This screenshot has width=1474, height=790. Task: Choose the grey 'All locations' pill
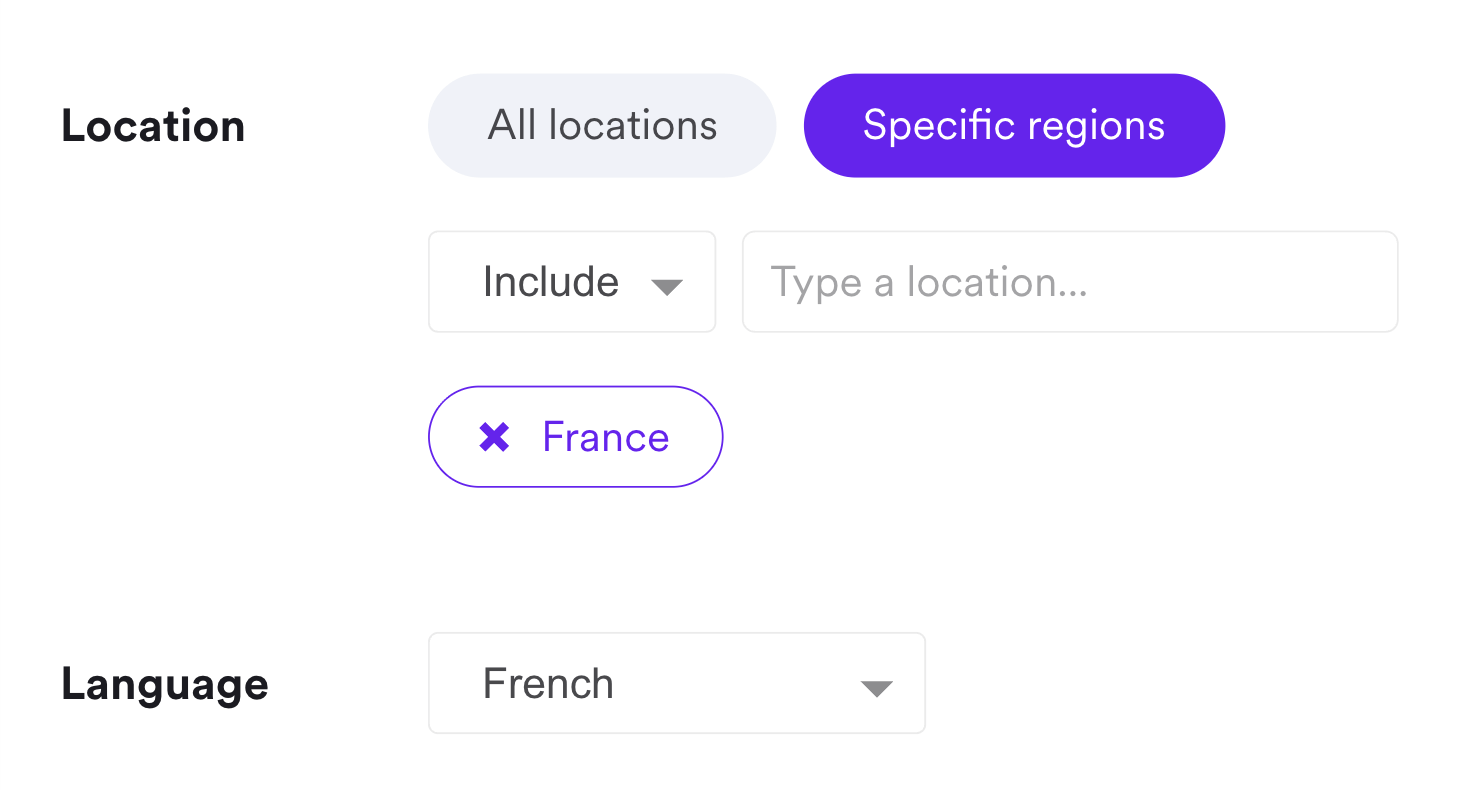[602, 126]
